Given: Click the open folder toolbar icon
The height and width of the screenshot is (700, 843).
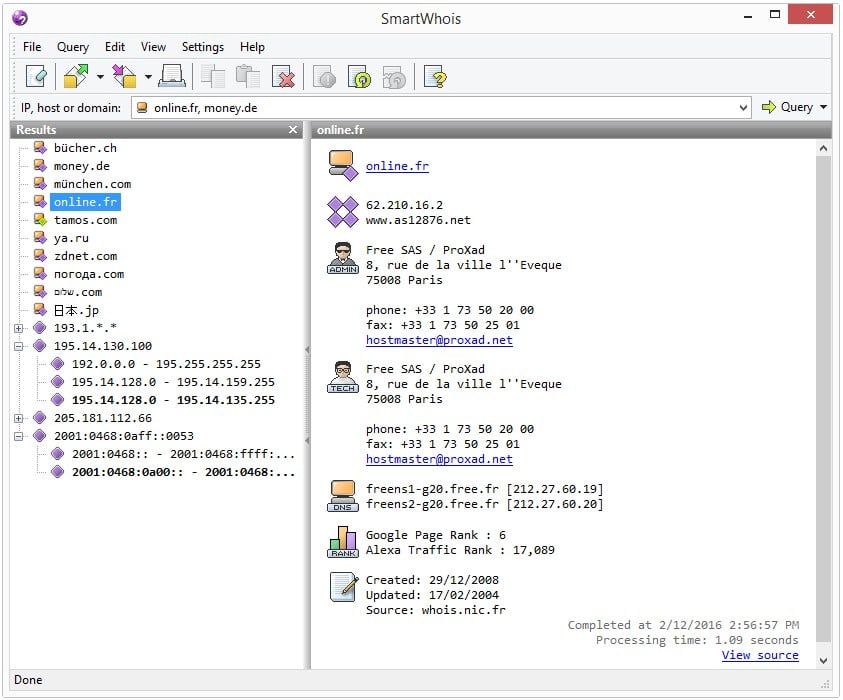Looking at the screenshot, I should pyautogui.click(x=76, y=76).
